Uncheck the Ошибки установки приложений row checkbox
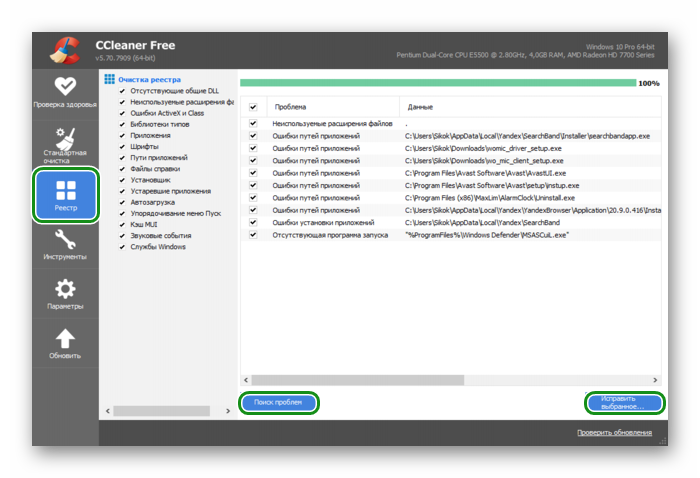Image resolution: width=700 pixels, height=478 pixels. (253, 222)
